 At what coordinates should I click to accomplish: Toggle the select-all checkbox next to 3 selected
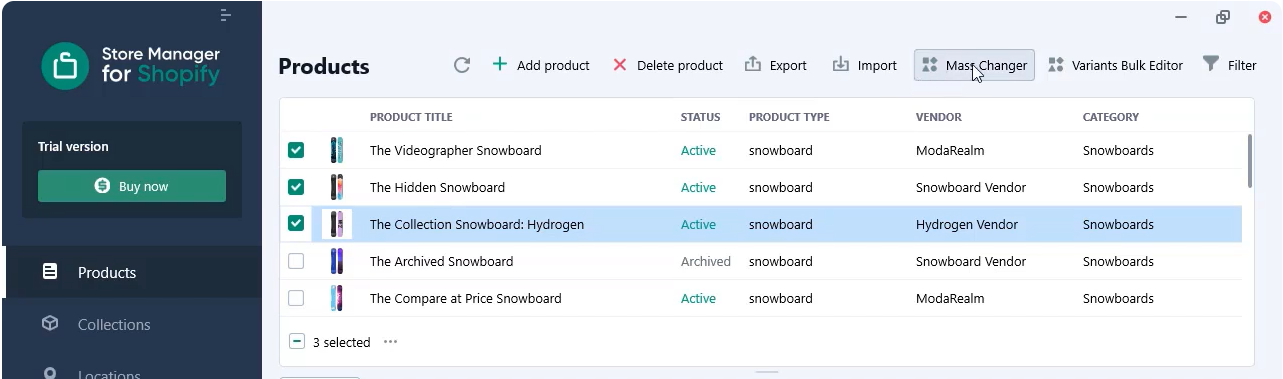coord(297,342)
